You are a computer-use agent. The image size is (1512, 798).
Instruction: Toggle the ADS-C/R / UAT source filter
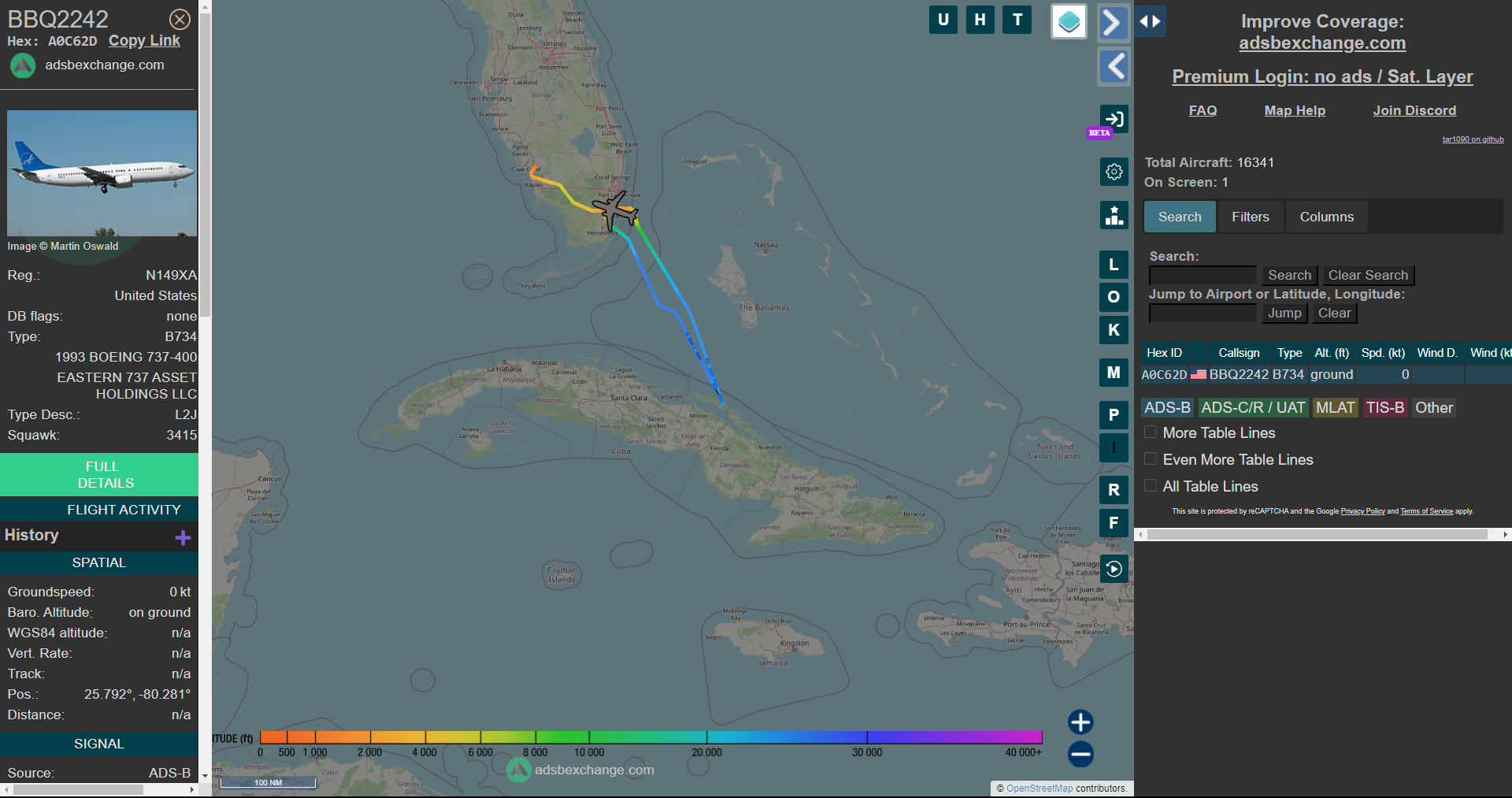coord(1253,407)
